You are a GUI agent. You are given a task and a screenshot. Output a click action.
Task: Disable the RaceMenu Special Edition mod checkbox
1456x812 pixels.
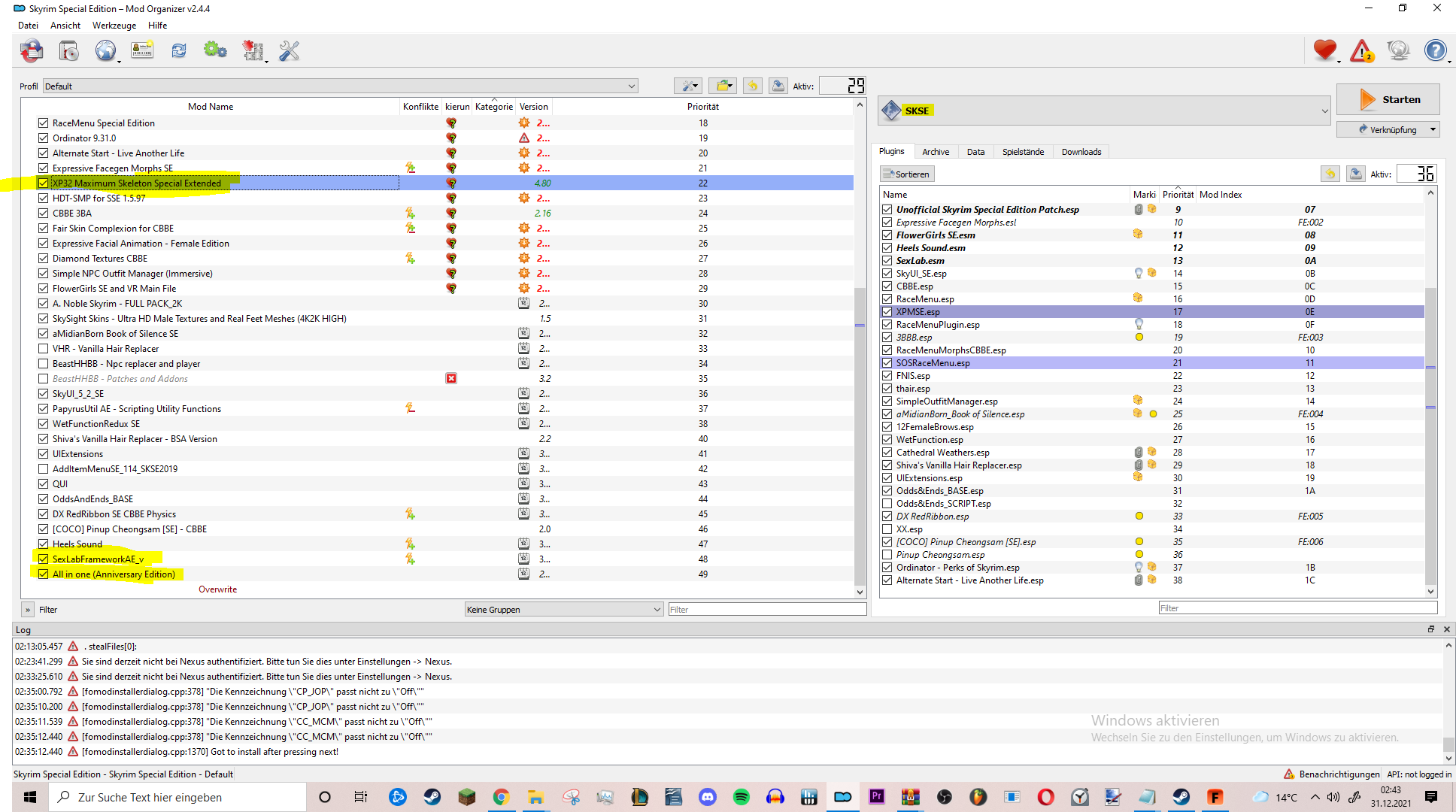point(43,123)
